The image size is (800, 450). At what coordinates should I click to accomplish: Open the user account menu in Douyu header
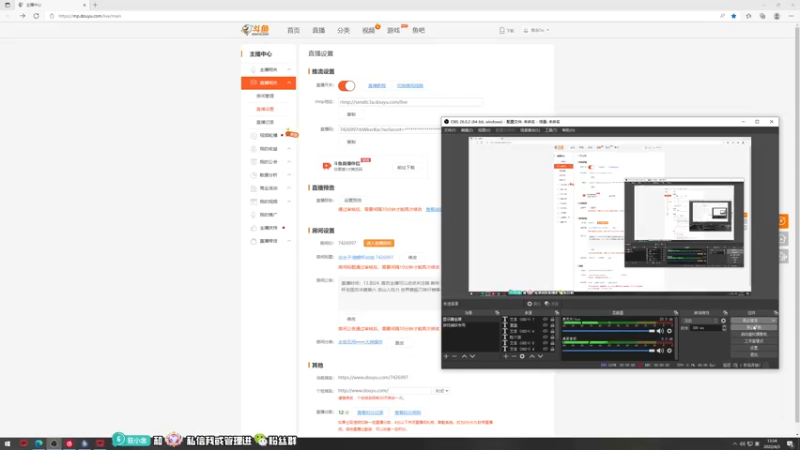point(536,31)
